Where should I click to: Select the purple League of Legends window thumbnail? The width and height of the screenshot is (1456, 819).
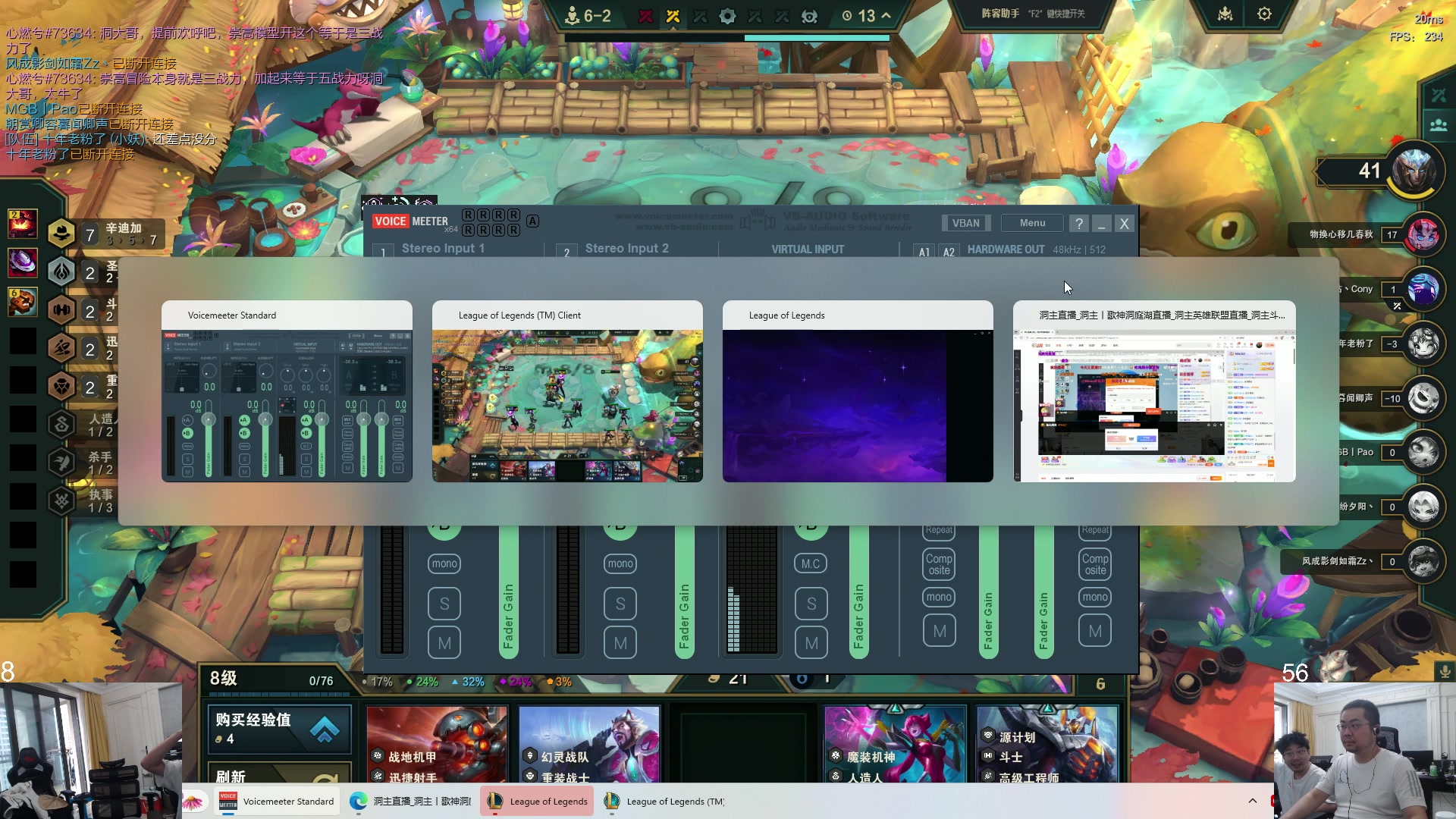coord(858,391)
